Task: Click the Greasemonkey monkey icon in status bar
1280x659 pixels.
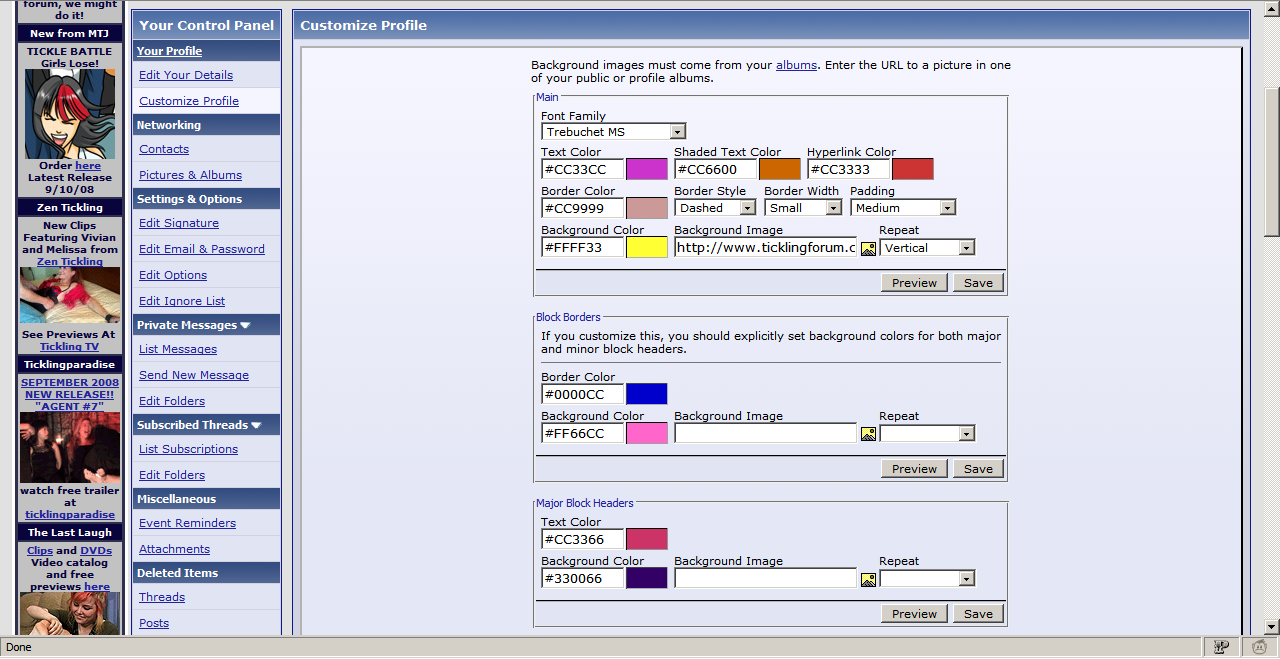Action: 1259,647
